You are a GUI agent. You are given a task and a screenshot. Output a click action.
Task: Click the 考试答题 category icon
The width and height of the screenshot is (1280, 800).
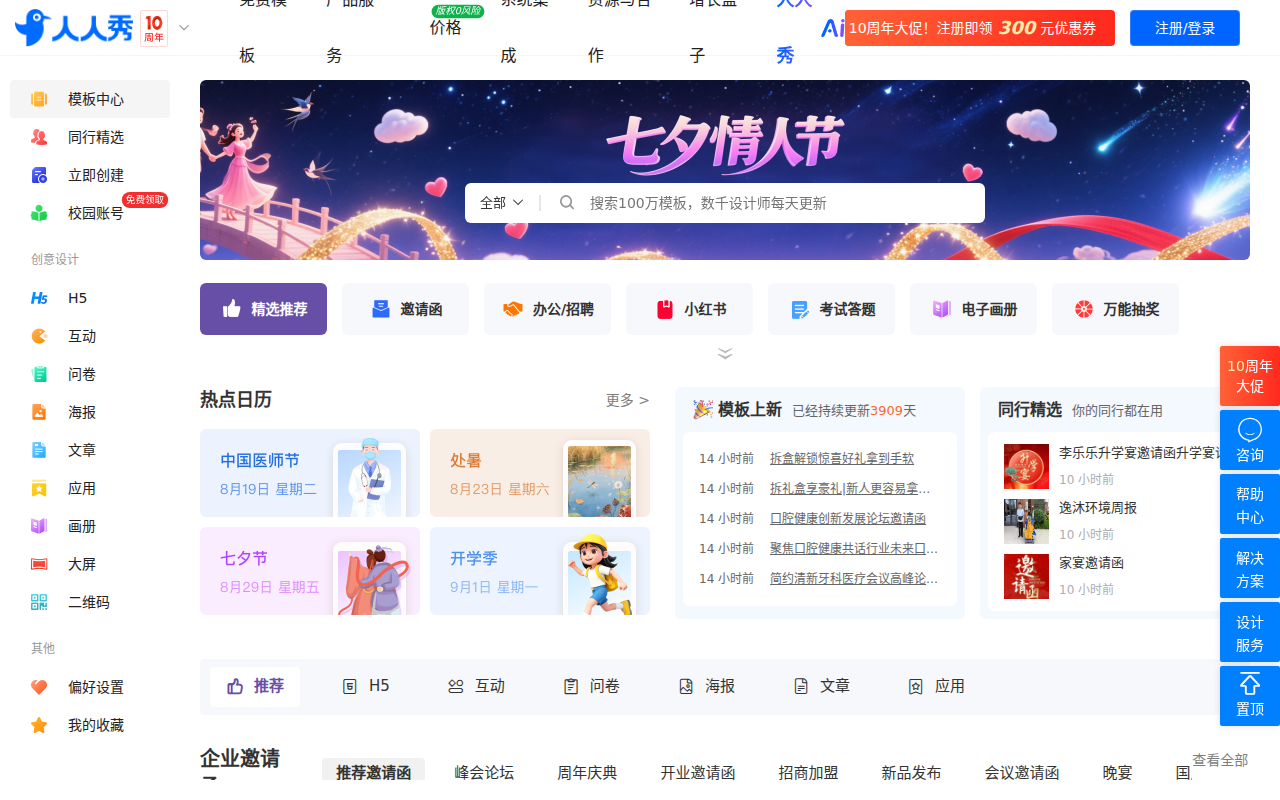click(800, 309)
